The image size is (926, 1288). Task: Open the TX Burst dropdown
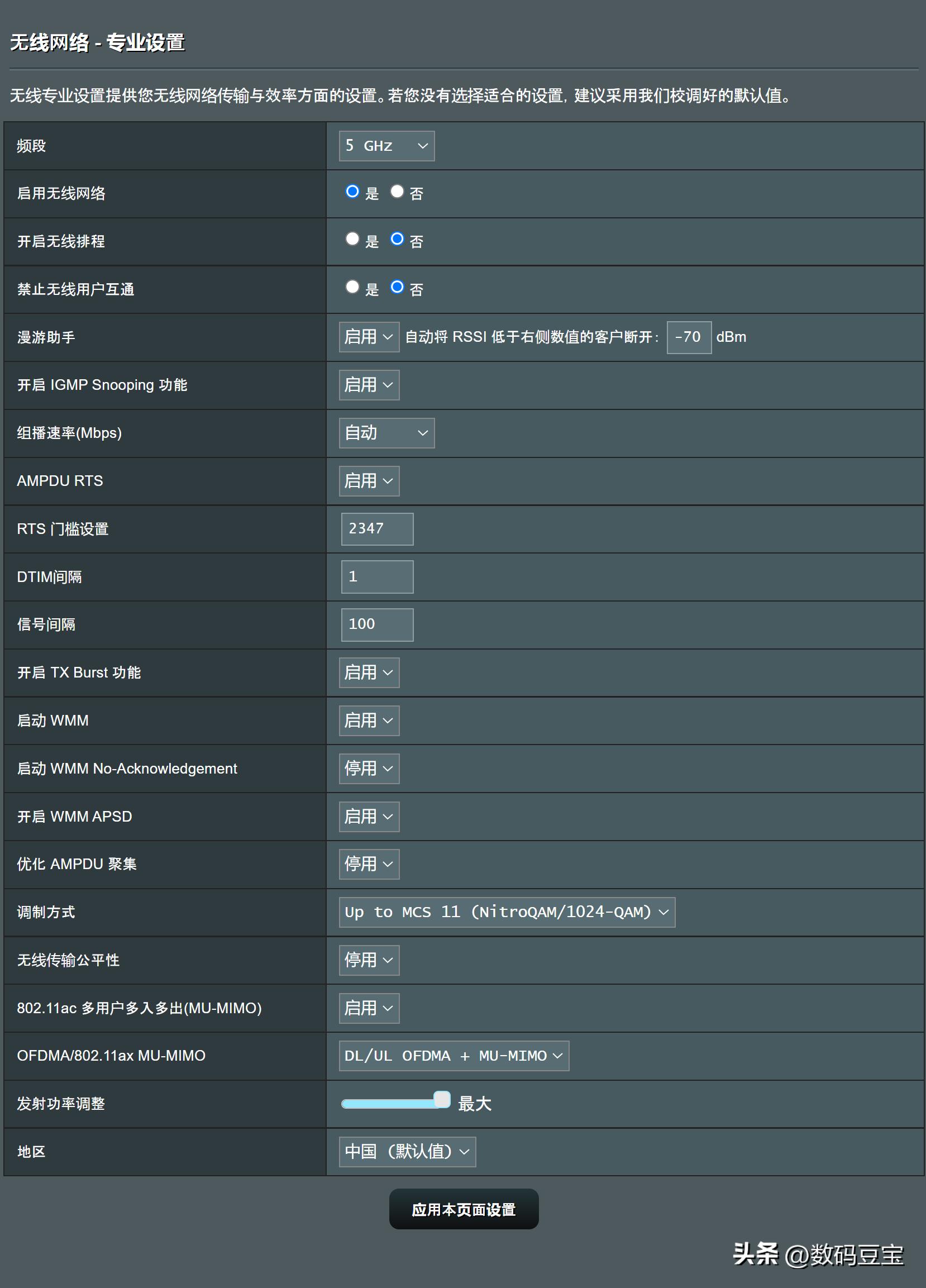369,672
